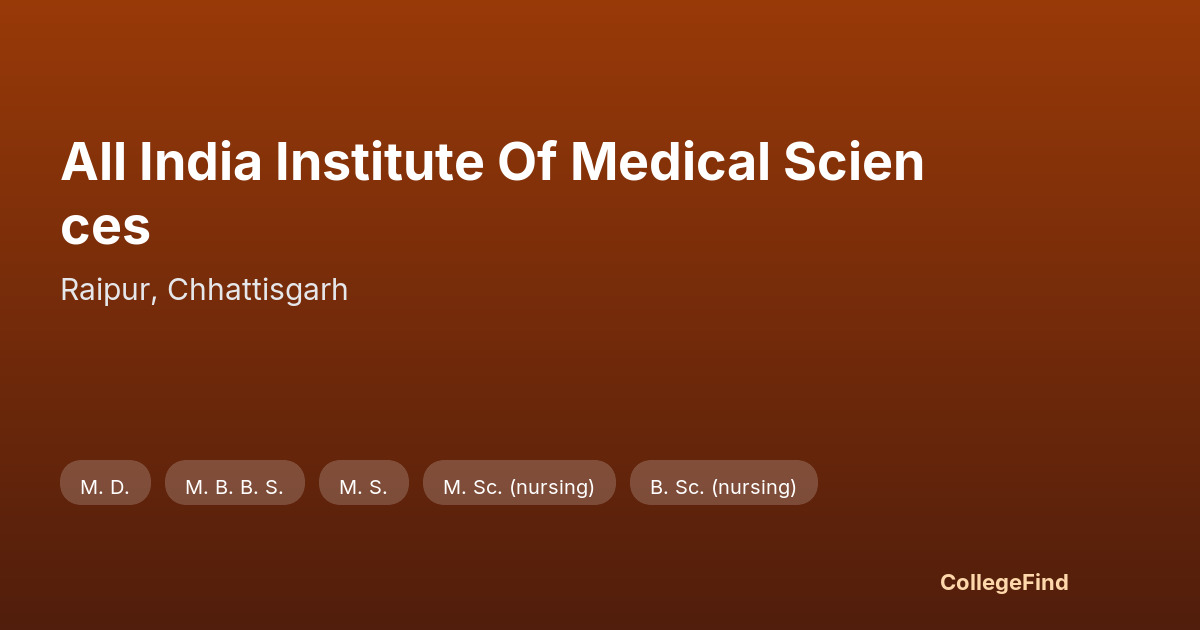Pick the B. Sc. (nursing) pill
Viewport: 1200px width, 630px height.
point(723,483)
